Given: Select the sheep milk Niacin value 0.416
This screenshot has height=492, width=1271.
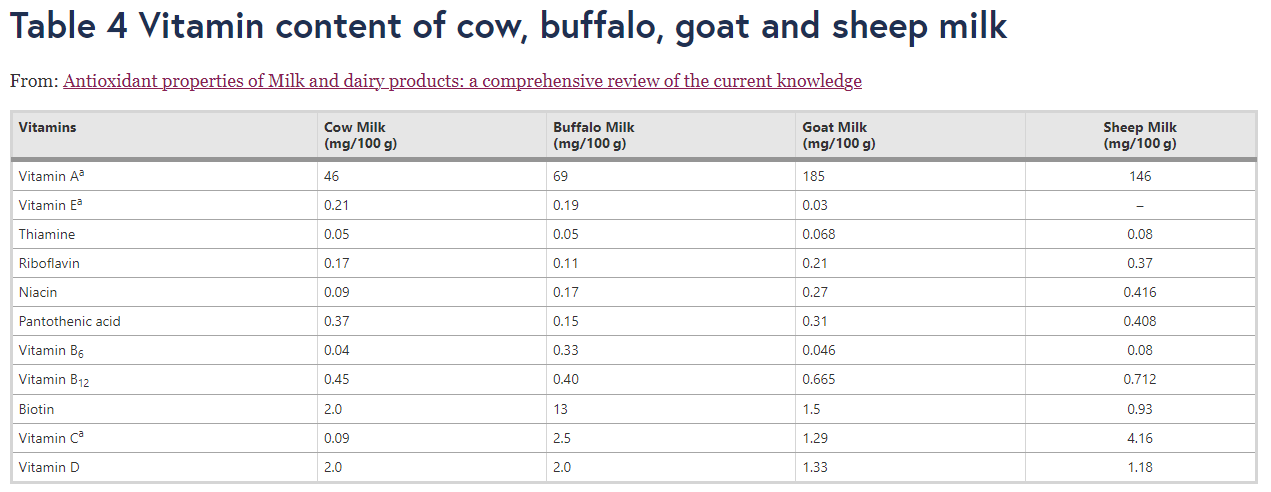Looking at the screenshot, I should tap(1139, 292).
